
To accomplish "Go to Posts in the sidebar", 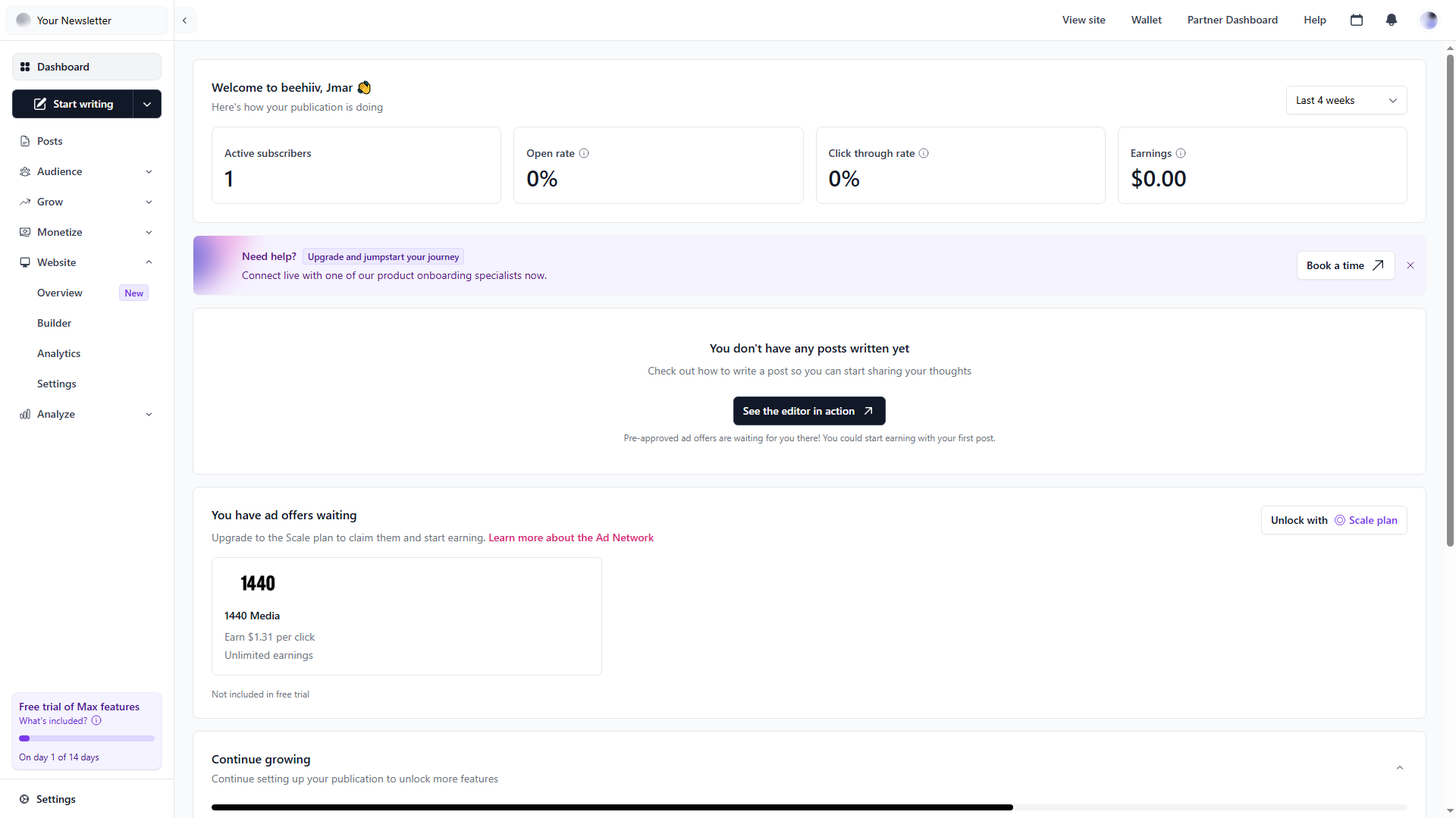I will click(x=50, y=141).
